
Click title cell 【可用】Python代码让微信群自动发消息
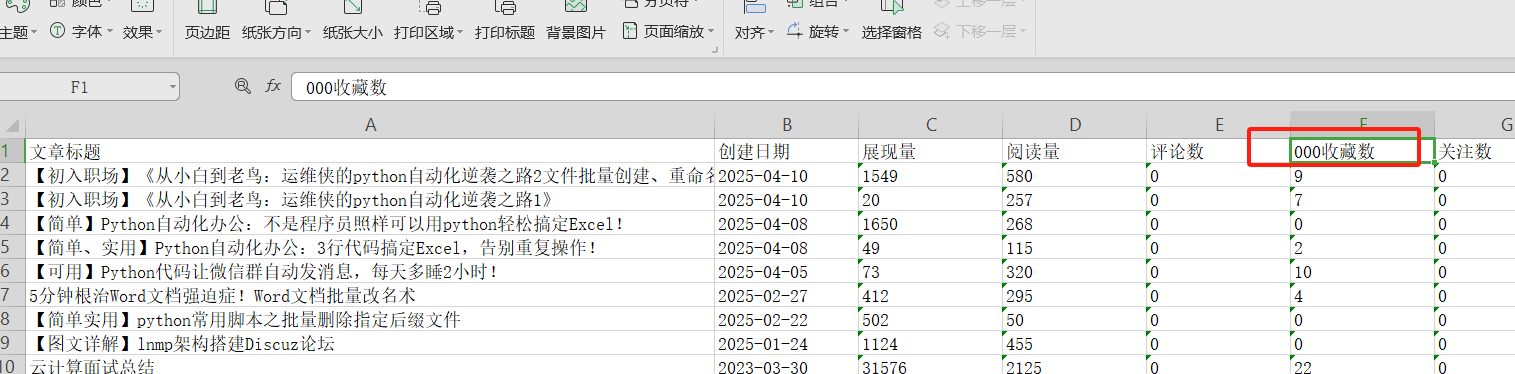(x=370, y=271)
